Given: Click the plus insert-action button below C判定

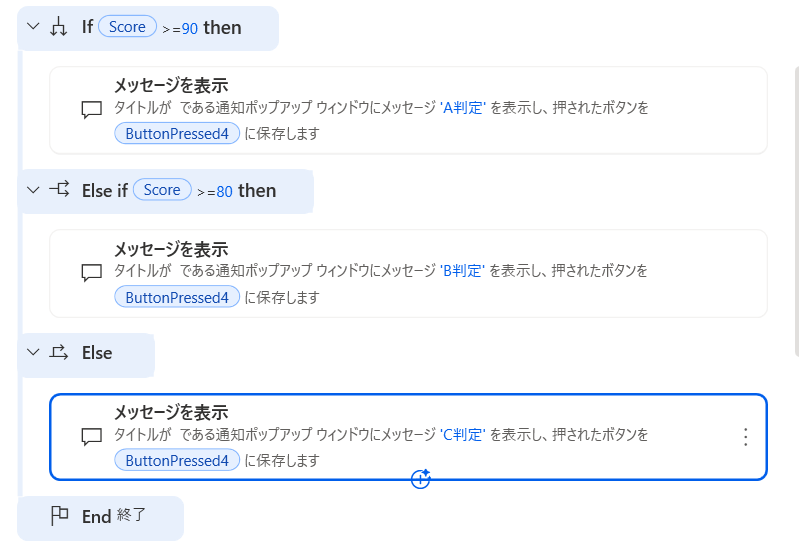Looking at the screenshot, I should 421,479.
